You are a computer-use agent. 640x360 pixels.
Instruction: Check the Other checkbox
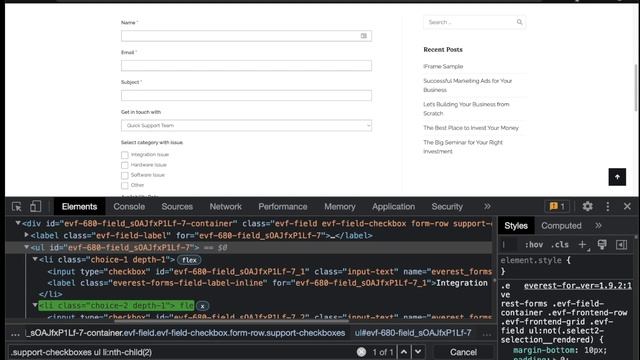click(125, 186)
